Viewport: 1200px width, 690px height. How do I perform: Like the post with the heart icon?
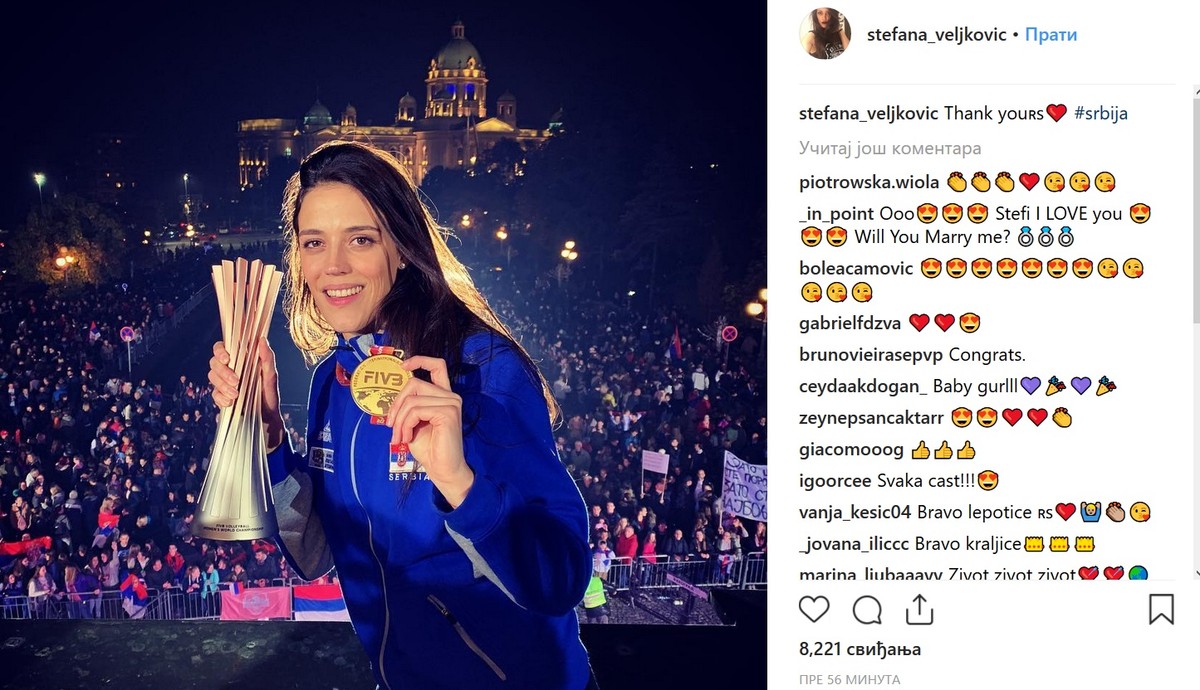[x=814, y=609]
